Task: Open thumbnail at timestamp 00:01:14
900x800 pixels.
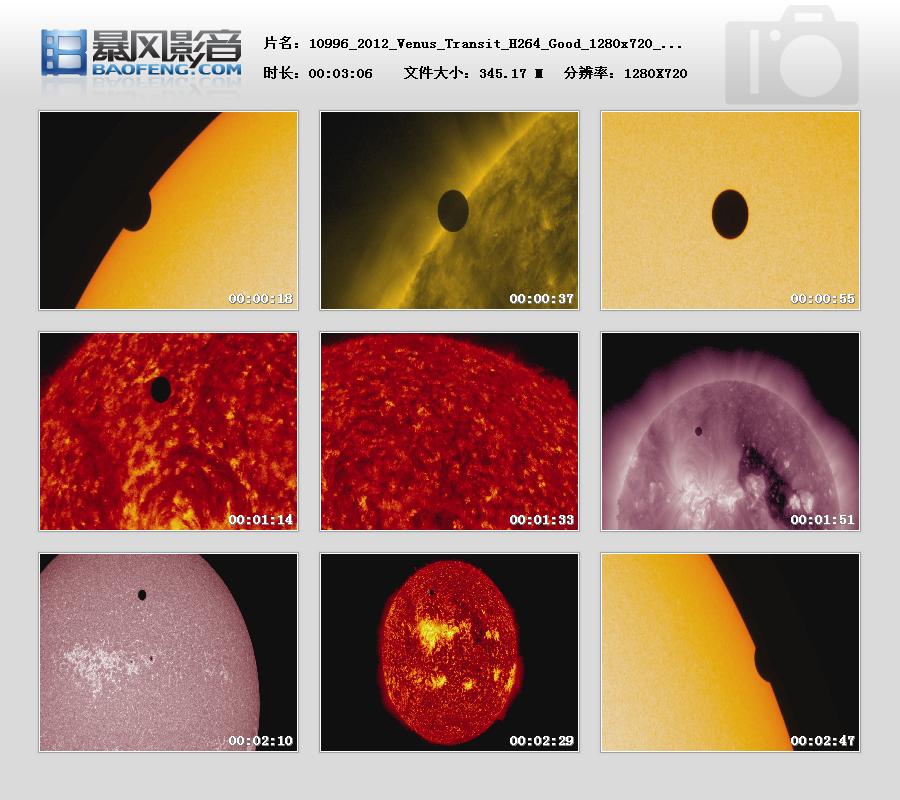Action: [168, 431]
